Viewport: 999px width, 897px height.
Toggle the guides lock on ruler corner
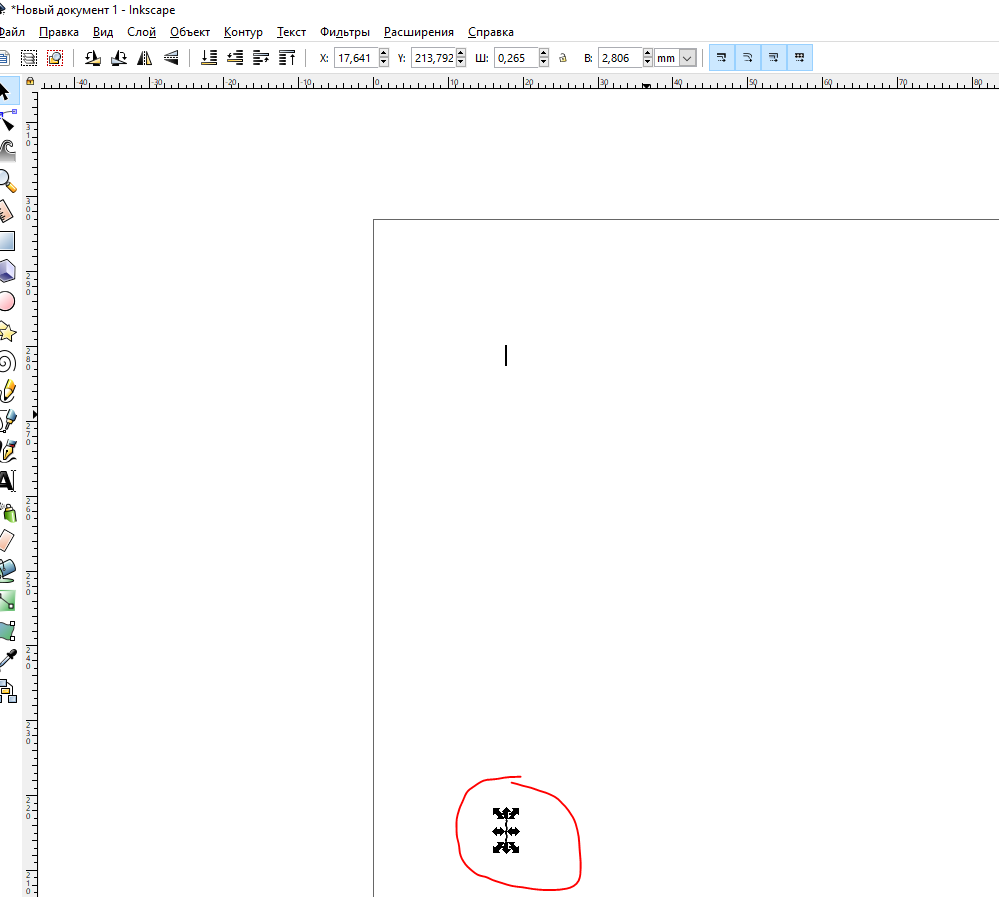[x=30, y=82]
